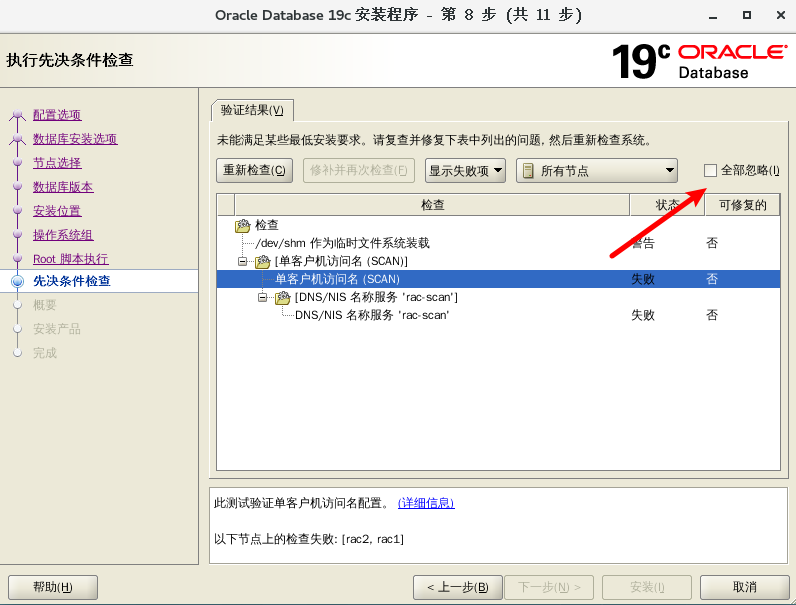
Task: Click the folder icon of DNS/NIS 名称服务 group
Action: click(282, 297)
